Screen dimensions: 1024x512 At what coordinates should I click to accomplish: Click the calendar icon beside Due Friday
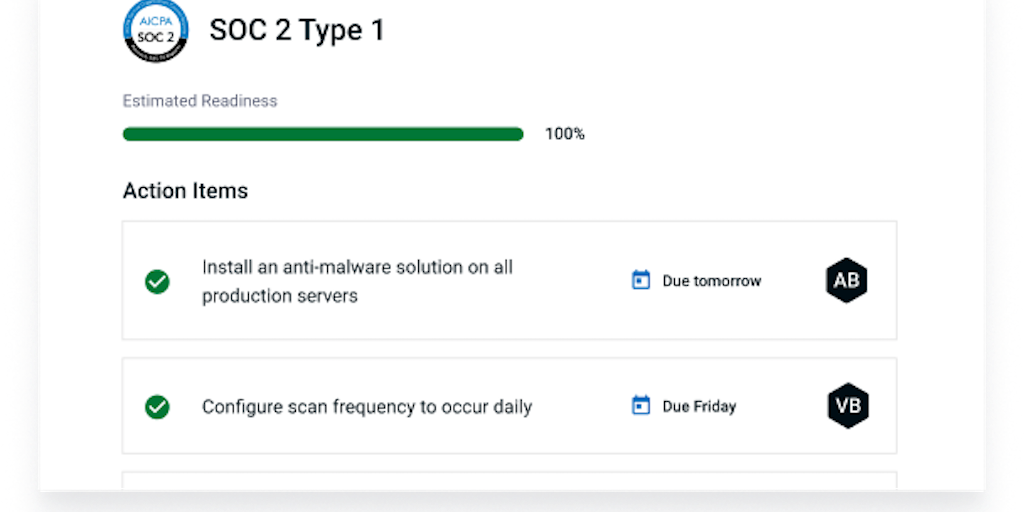click(641, 406)
